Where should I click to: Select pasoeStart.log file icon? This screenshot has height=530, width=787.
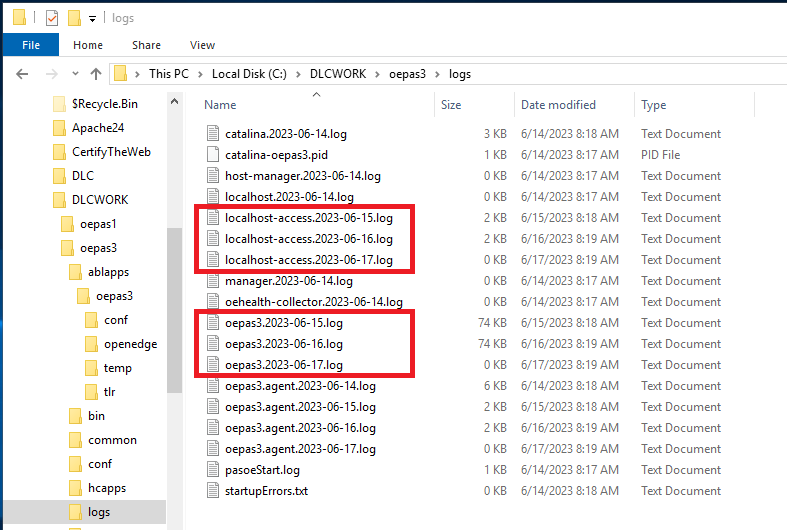click(213, 470)
